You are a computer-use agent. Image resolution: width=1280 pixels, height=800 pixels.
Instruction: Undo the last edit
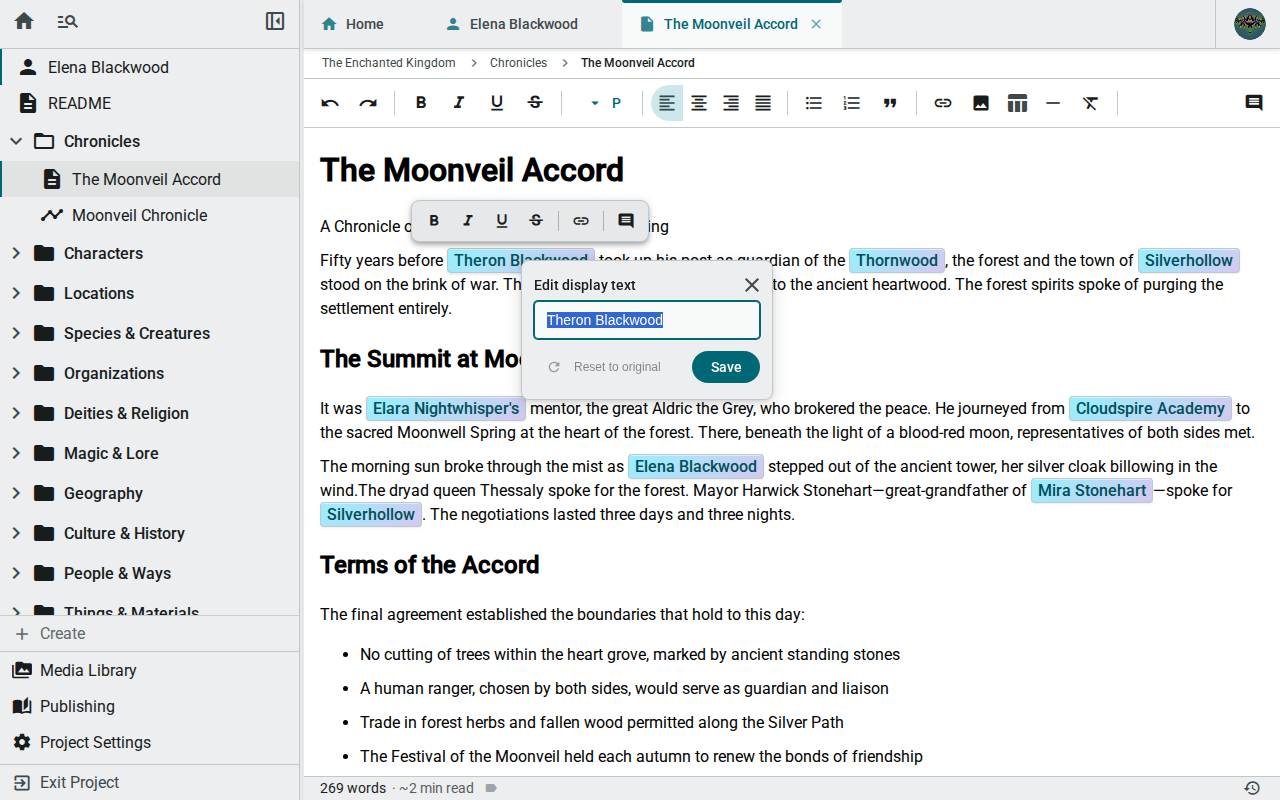point(330,103)
